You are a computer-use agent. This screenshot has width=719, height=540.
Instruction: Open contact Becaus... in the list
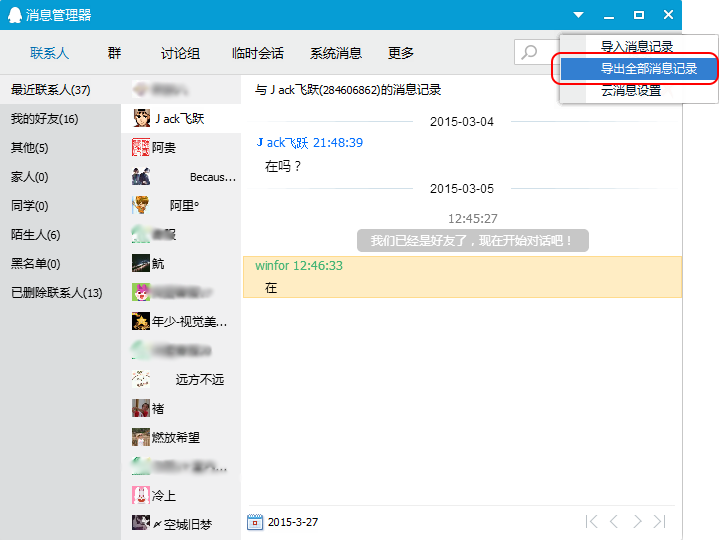[181, 176]
